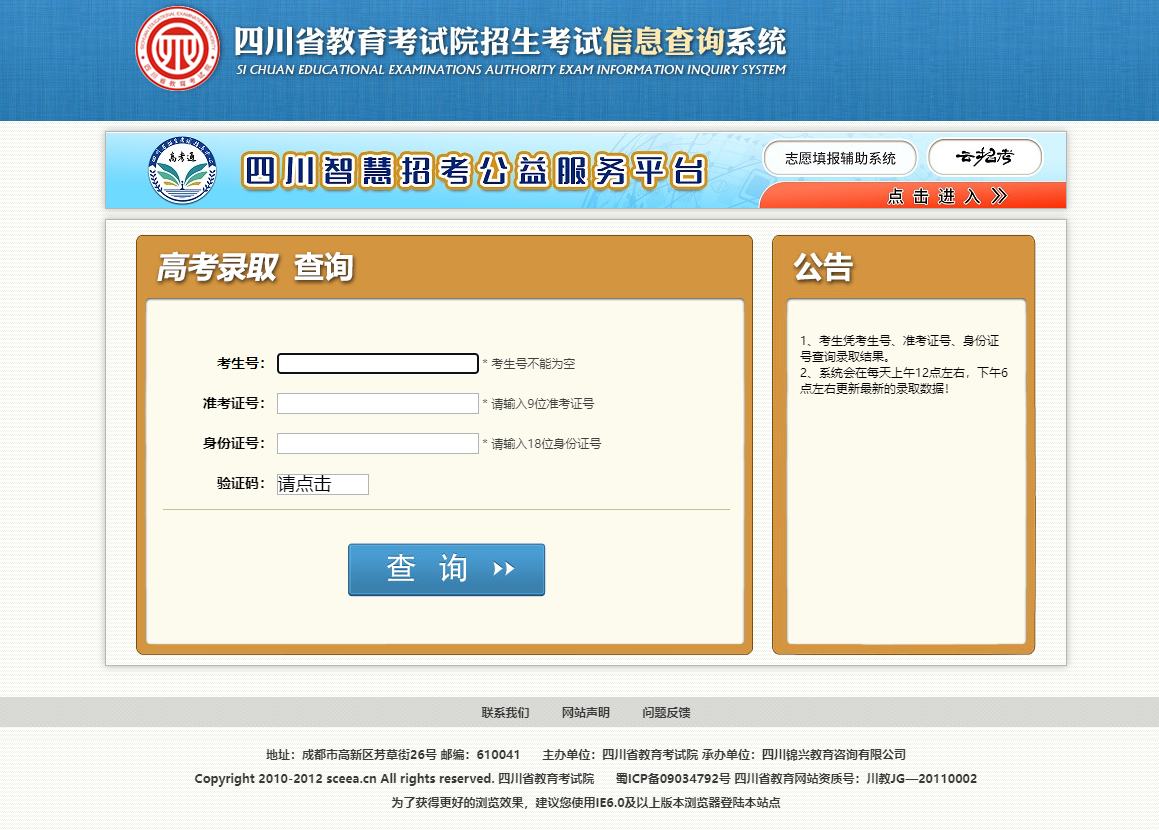Viewport: 1159px width, 830px height.
Task: Click the 验证码 box showing 请点击
Action: tap(323, 484)
